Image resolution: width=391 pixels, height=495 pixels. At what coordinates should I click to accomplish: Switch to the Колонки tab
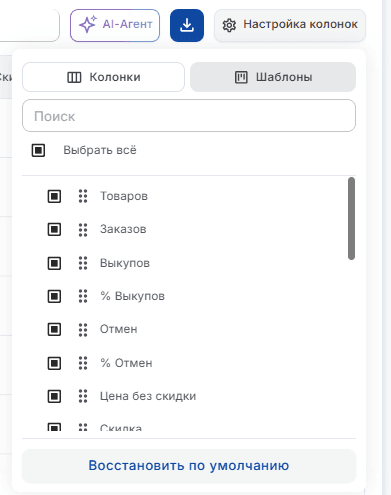click(103, 77)
